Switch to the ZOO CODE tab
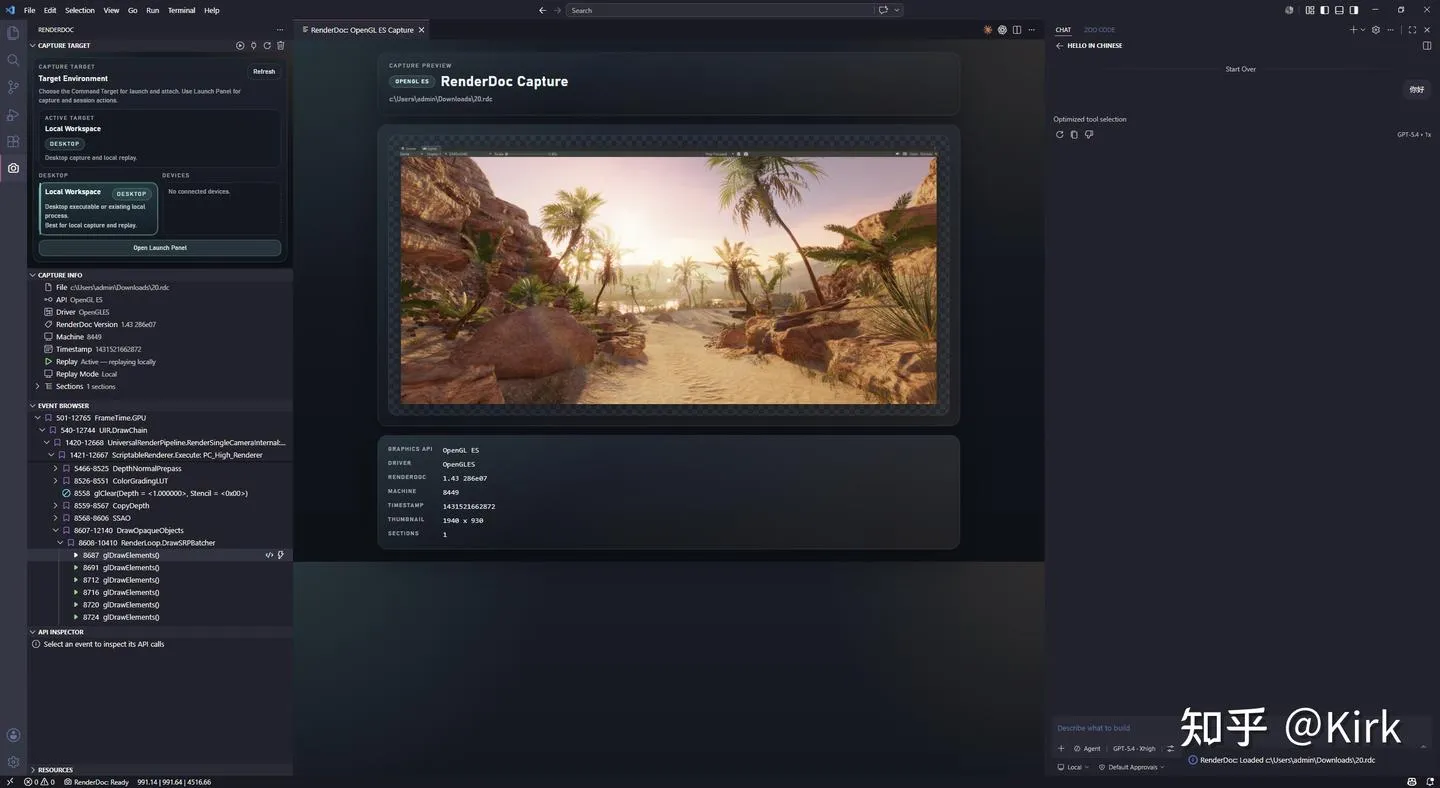 1099,30
